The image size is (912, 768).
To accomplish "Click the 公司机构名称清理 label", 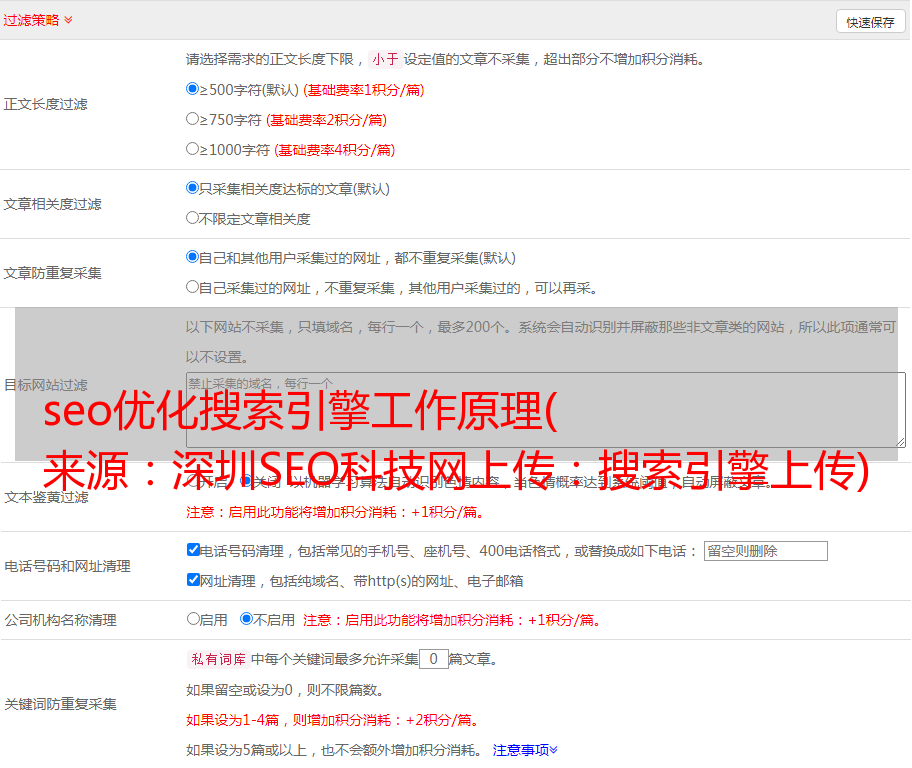I will coord(60,620).
